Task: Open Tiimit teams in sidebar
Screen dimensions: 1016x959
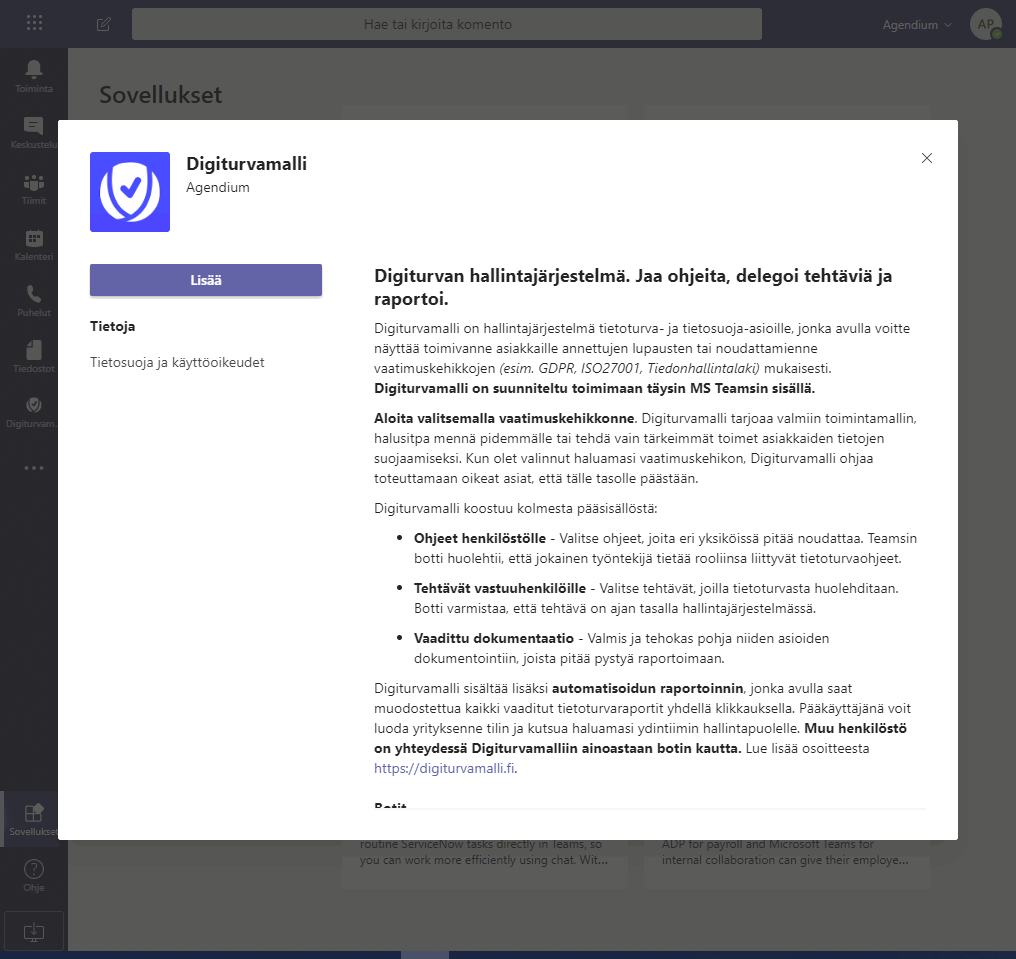Action: click(34, 189)
